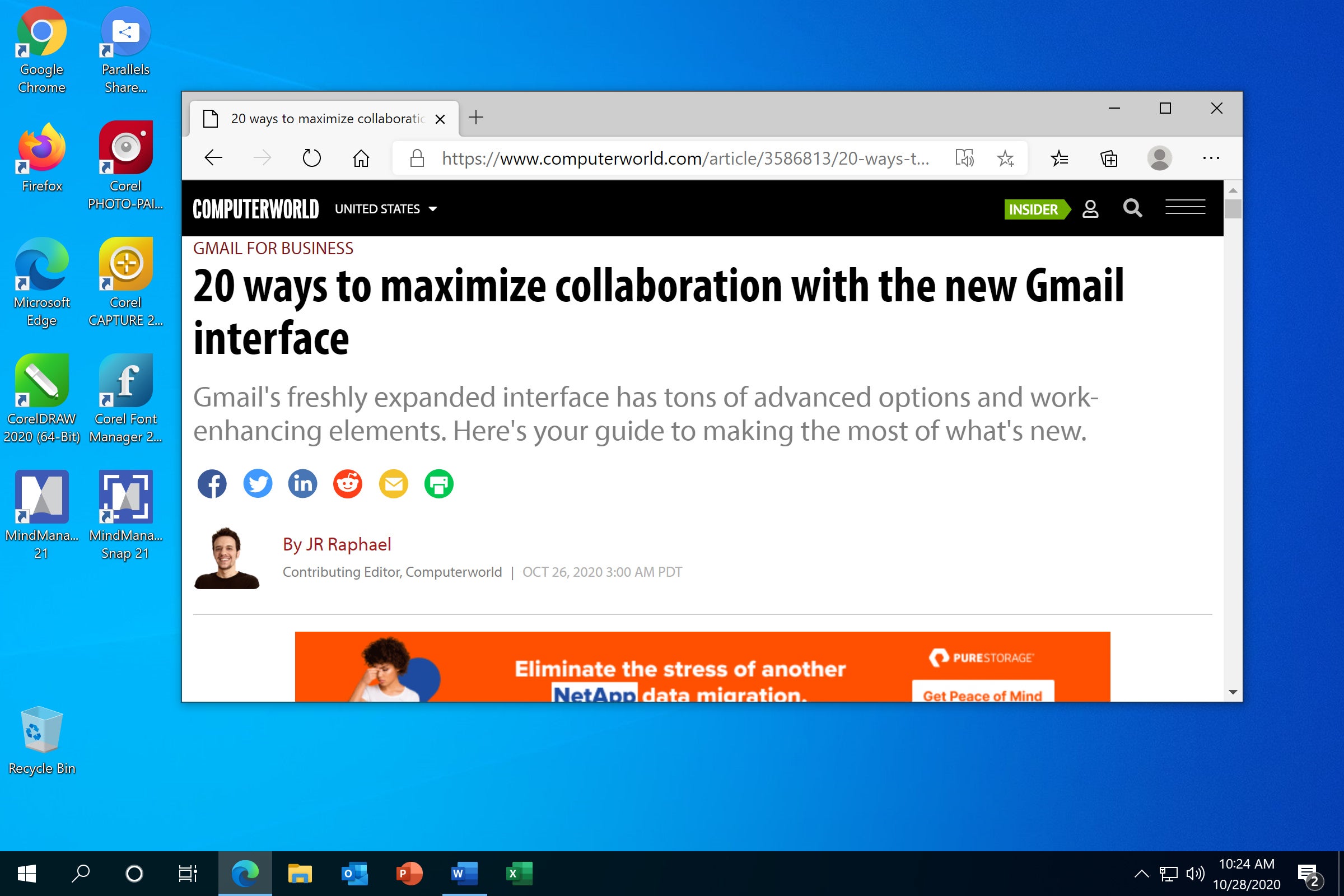
Task: Open Corel CAPTURE desktop shortcut
Action: pyautogui.click(x=125, y=282)
